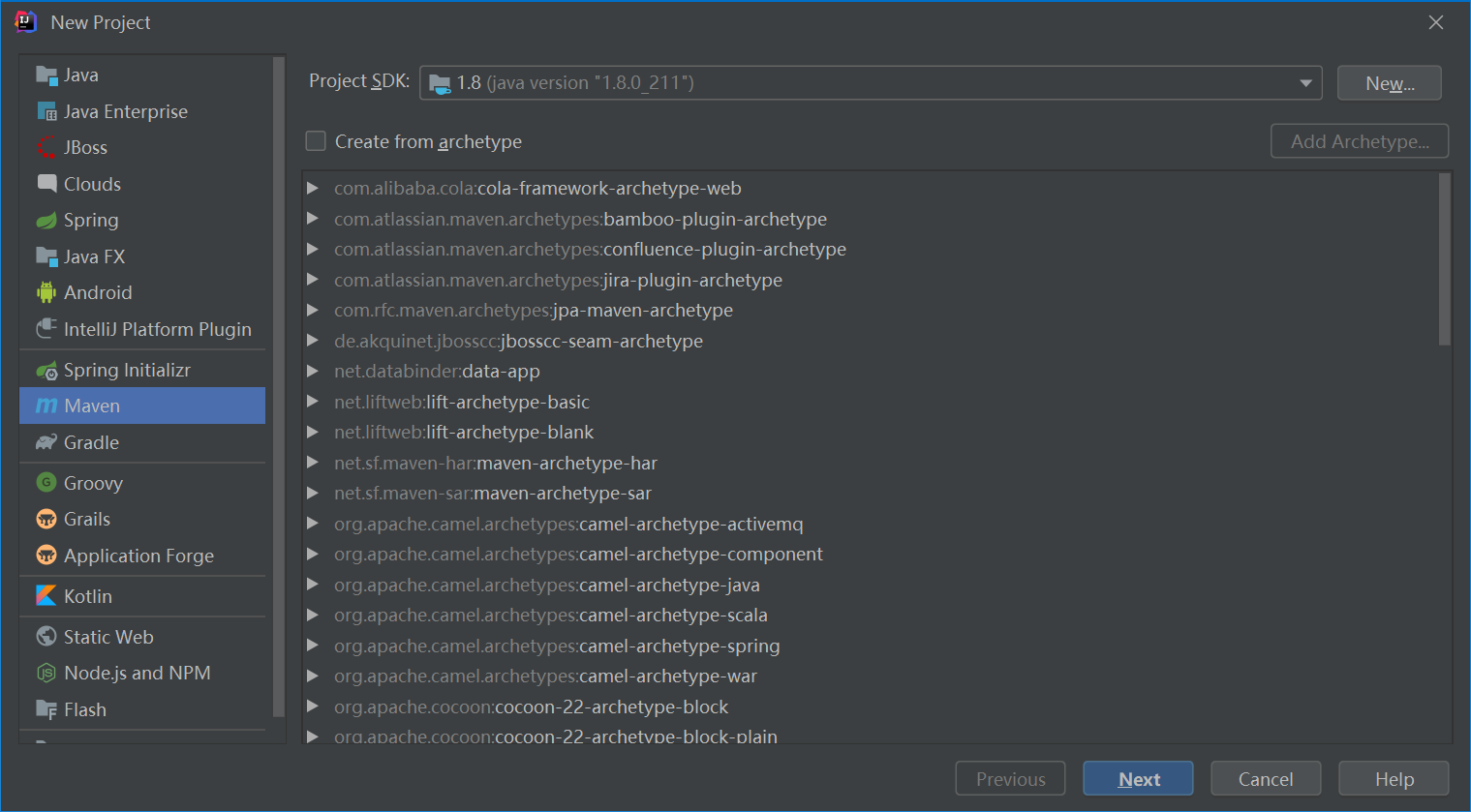Click the Spring Initializr icon
The width and height of the screenshot is (1471, 812).
click(46, 371)
